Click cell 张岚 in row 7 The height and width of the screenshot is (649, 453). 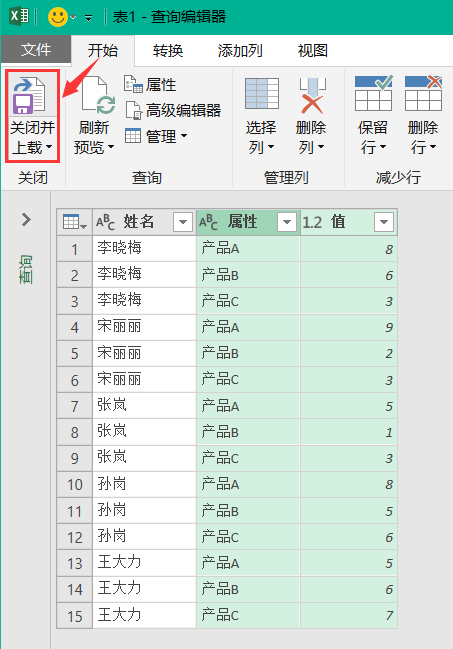click(x=144, y=406)
